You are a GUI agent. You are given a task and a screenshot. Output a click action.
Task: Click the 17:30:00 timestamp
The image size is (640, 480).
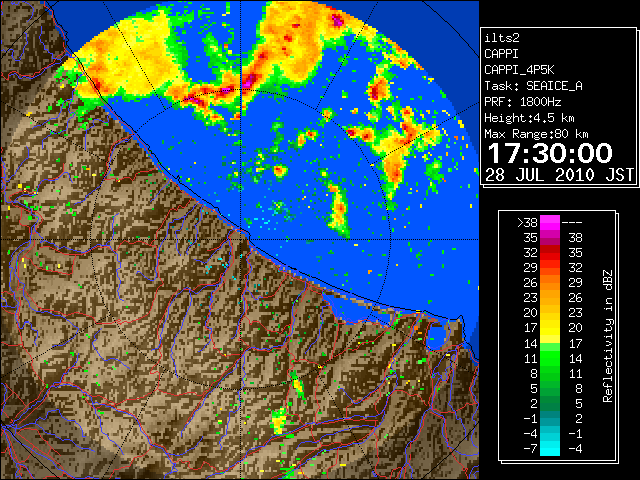coord(550,153)
